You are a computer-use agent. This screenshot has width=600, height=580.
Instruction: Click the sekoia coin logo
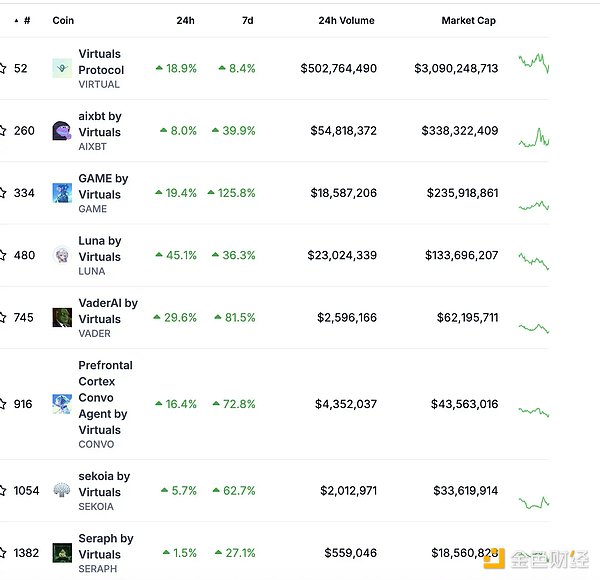61,491
